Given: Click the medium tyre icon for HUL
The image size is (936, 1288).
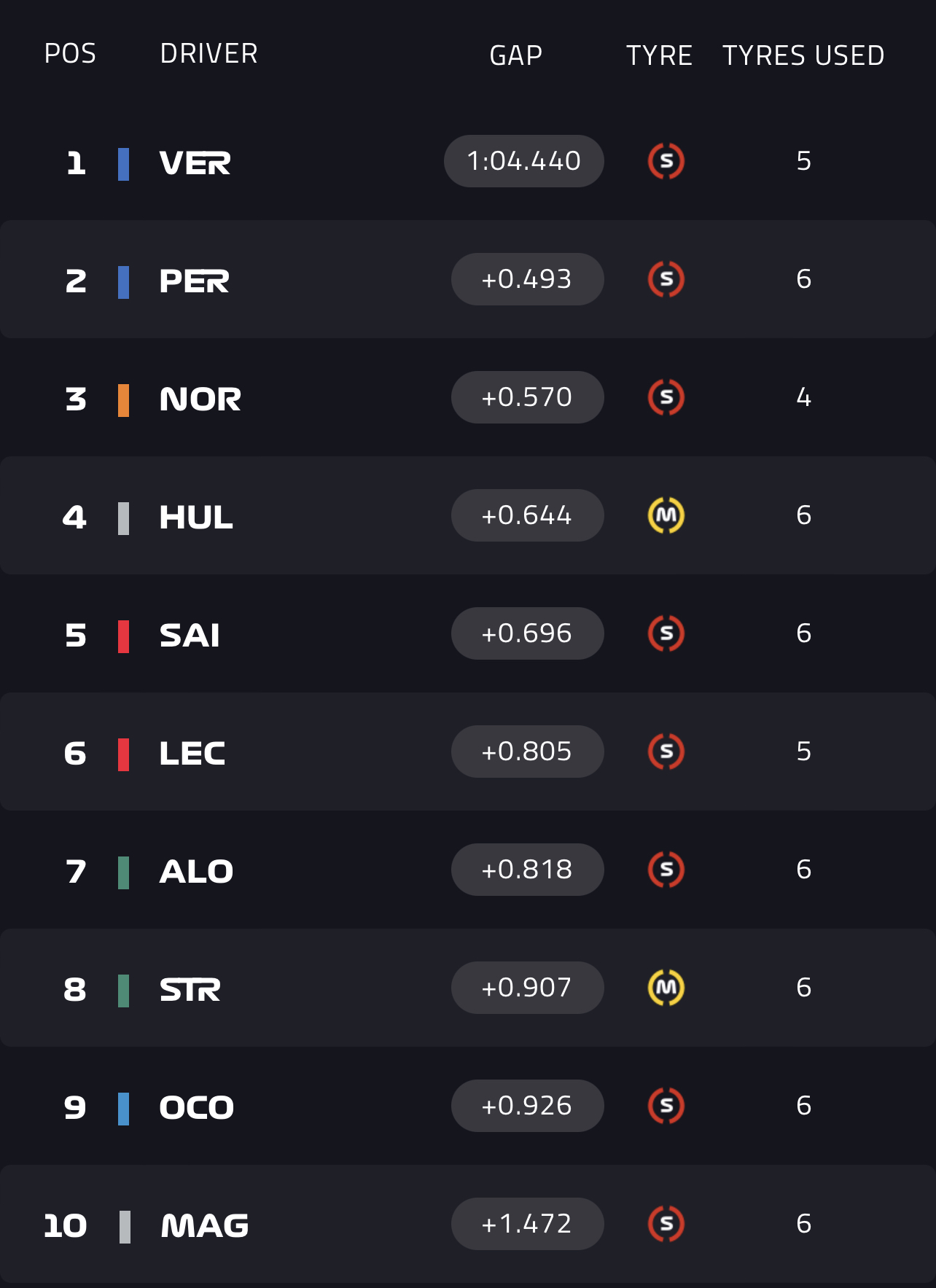Looking at the screenshot, I should click(x=666, y=515).
